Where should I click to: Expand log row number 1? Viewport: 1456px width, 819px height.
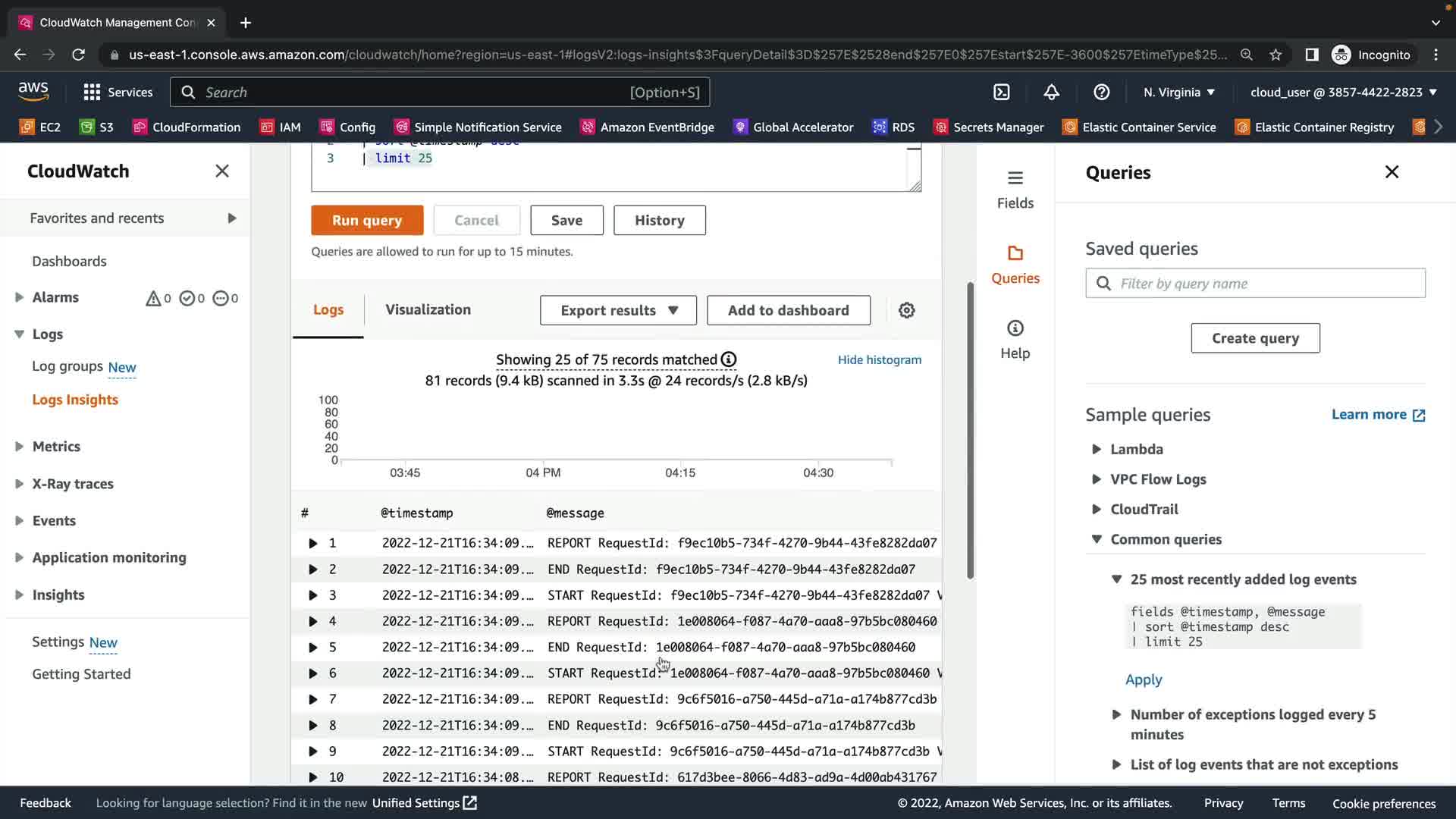[x=312, y=543]
